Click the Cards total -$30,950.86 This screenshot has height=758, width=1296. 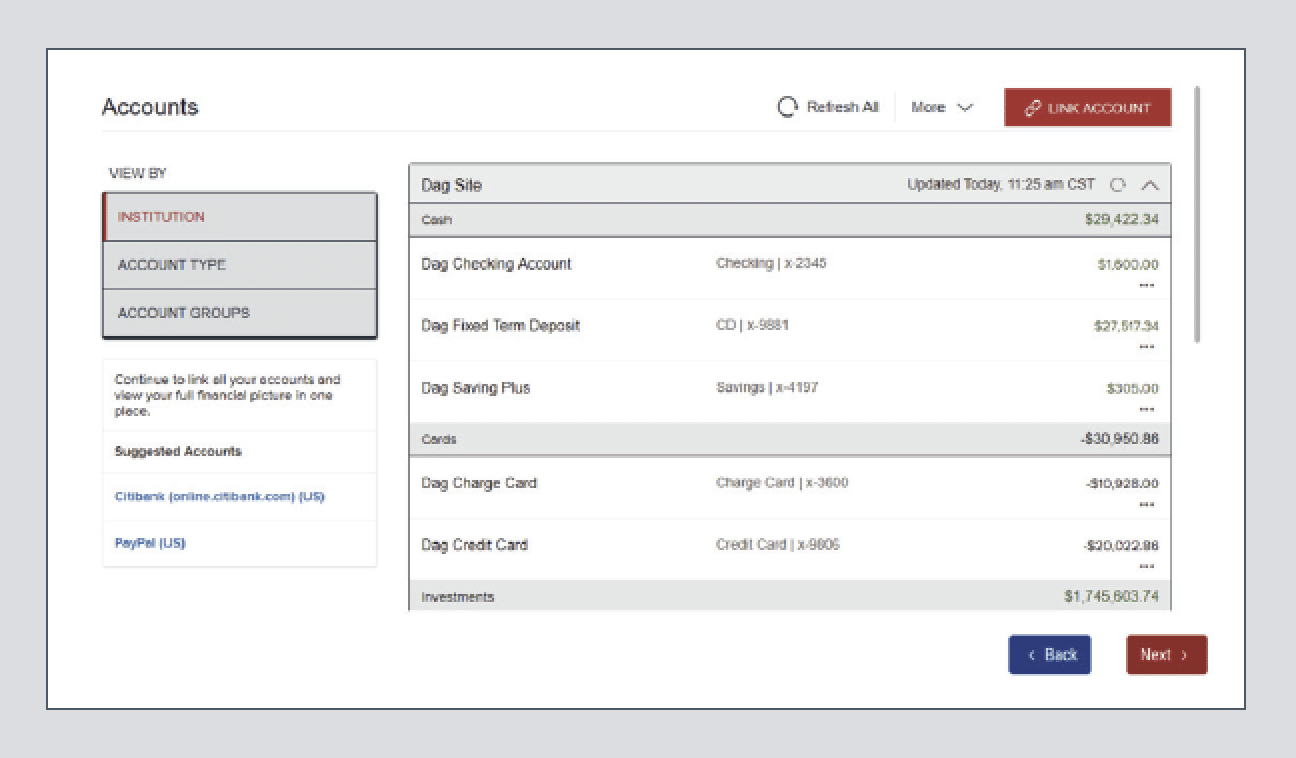(1118, 439)
